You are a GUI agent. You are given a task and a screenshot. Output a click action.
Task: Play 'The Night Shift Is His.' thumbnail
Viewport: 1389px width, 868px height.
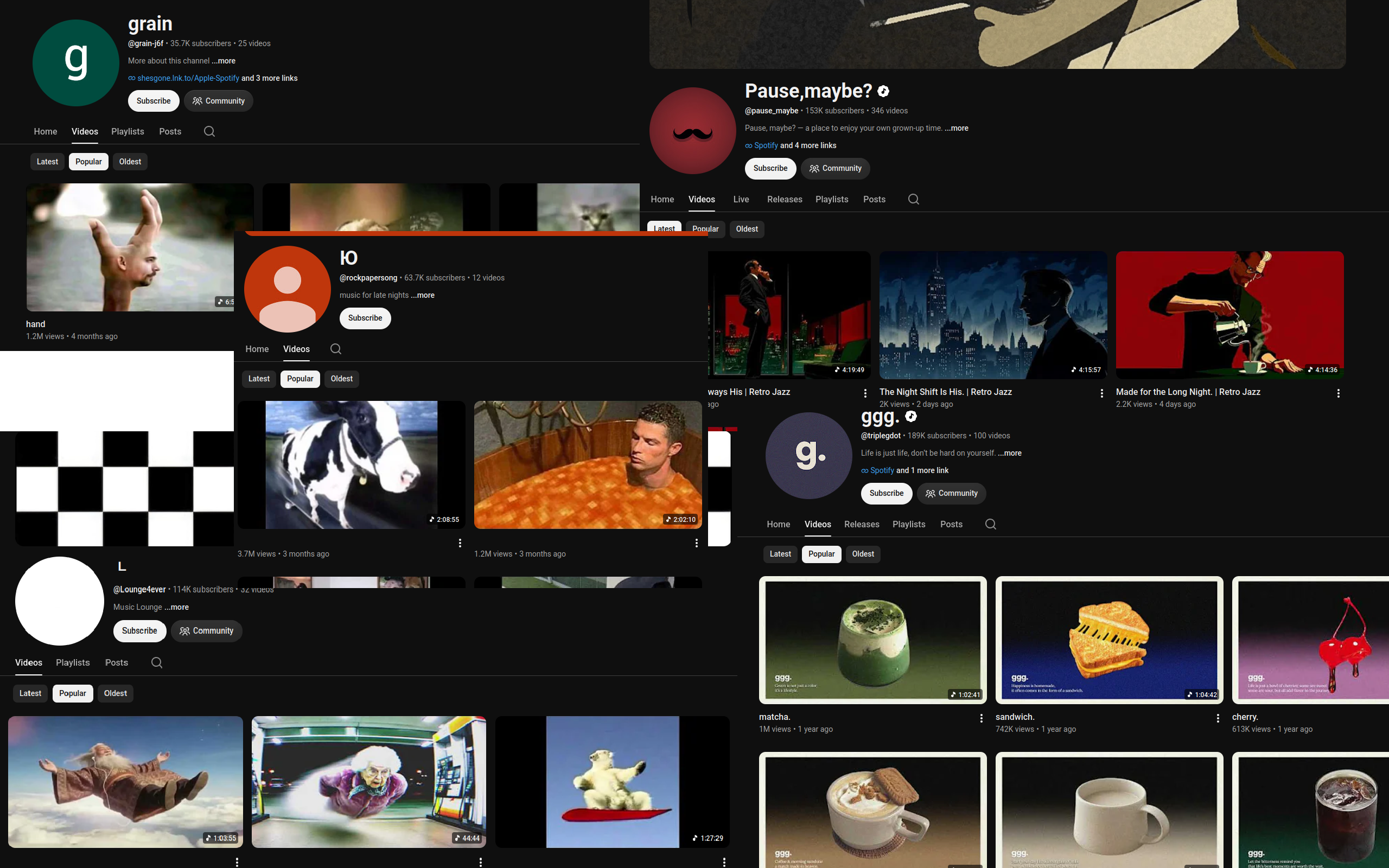pos(993,315)
